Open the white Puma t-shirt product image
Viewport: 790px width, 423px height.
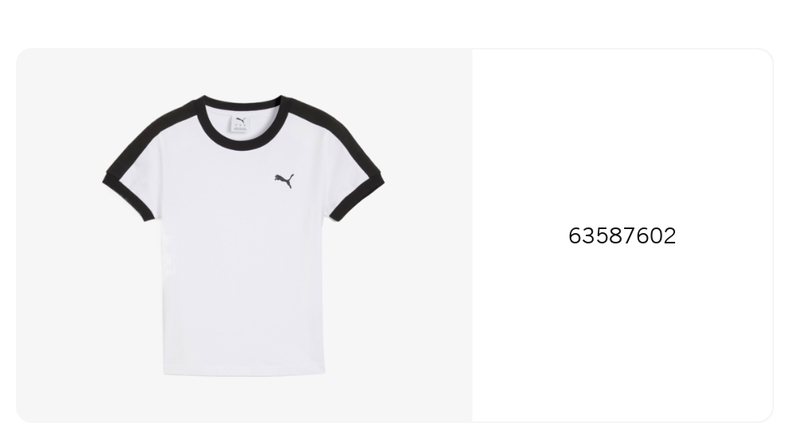[244, 235]
